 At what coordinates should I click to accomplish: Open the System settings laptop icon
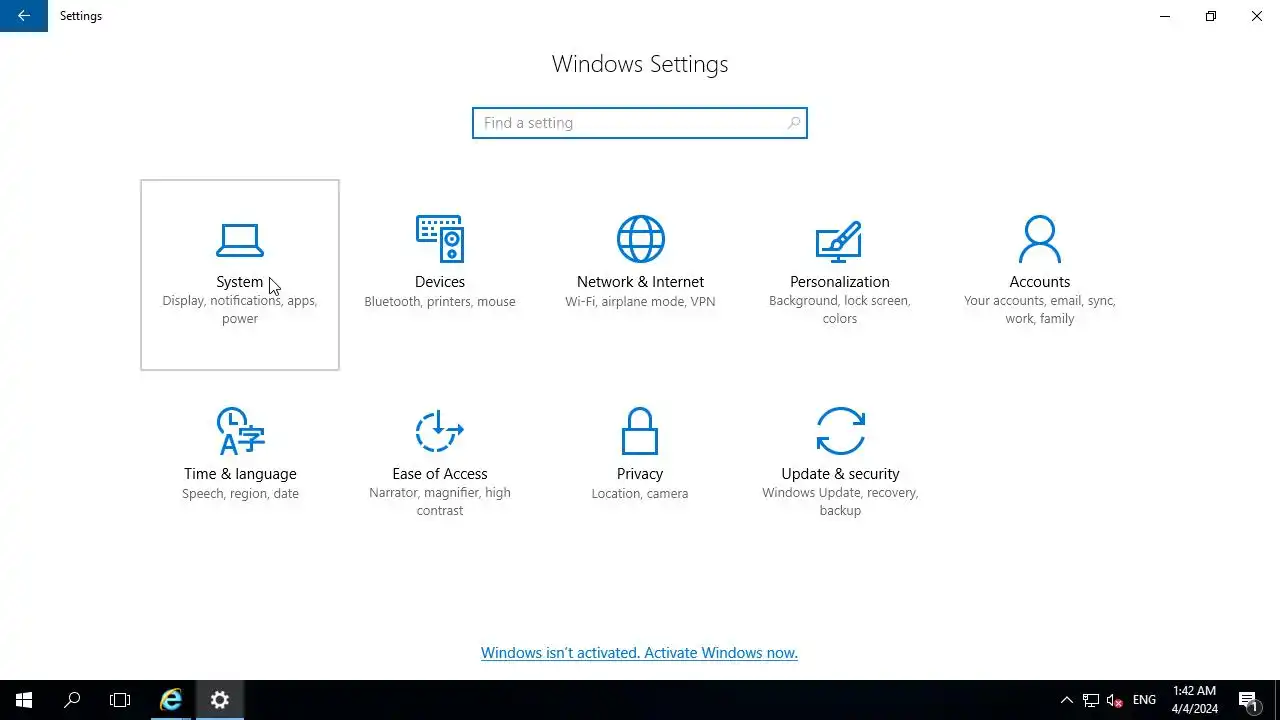[x=240, y=240]
